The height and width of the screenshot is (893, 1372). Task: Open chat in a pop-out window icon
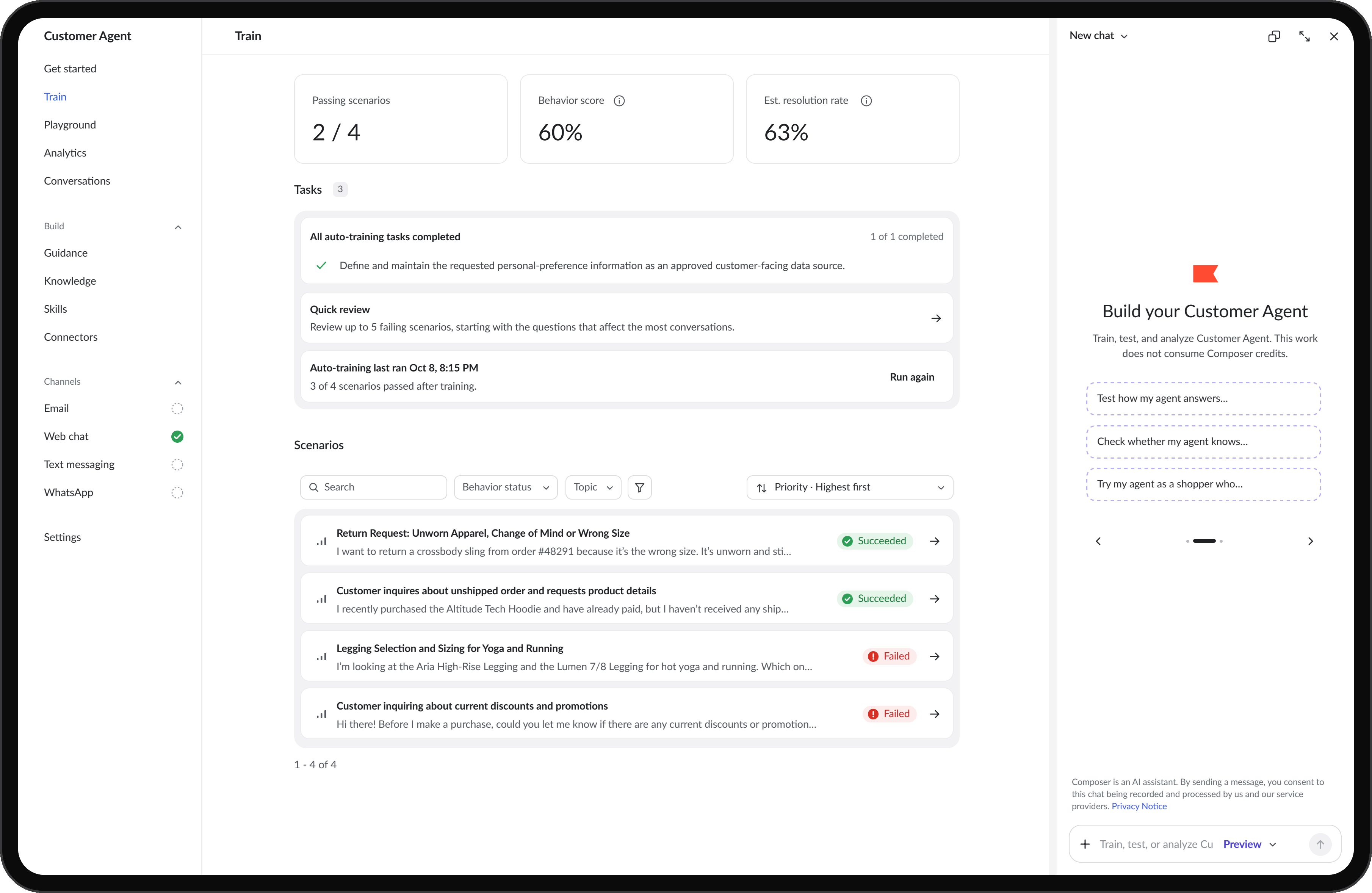pyautogui.click(x=1274, y=36)
